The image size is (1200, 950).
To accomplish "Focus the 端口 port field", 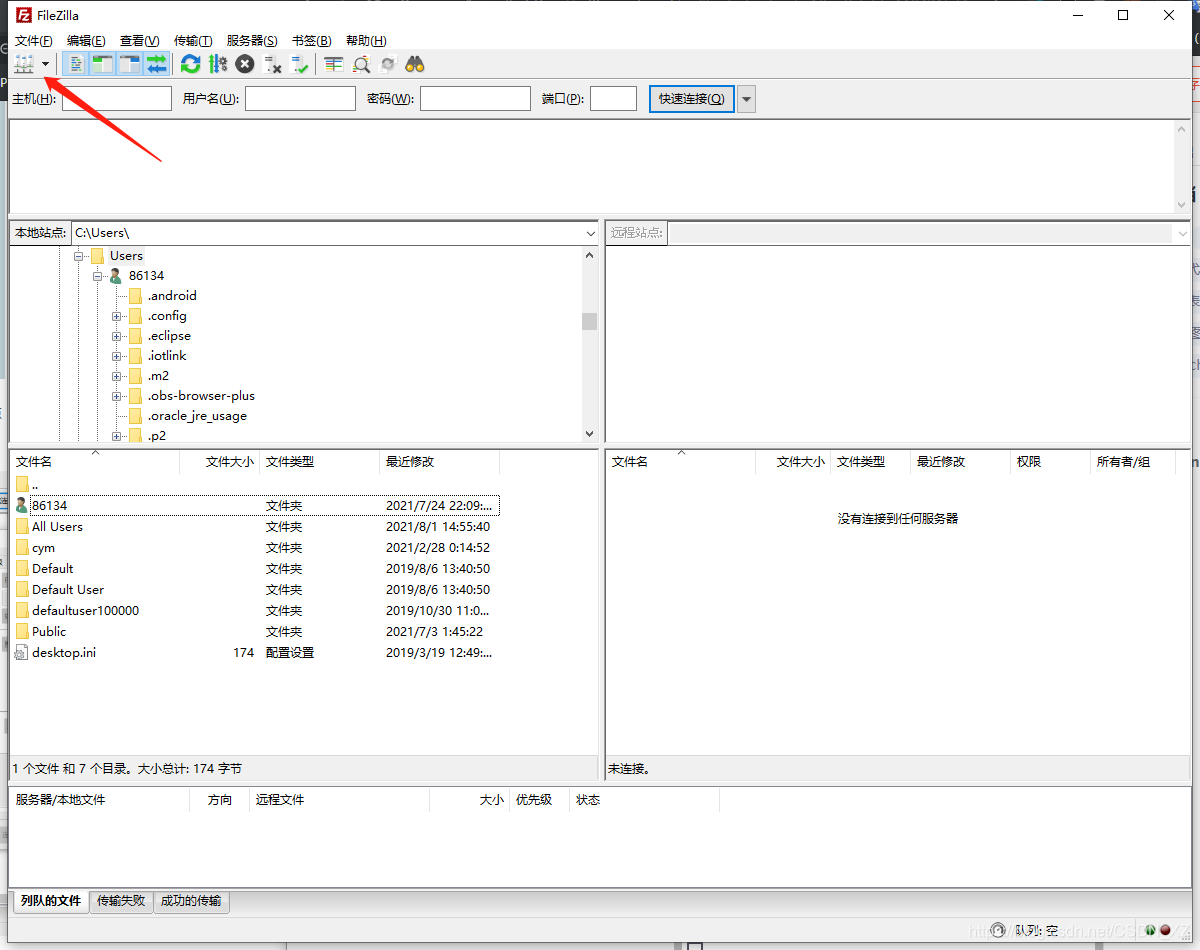I will pyautogui.click(x=613, y=98).
